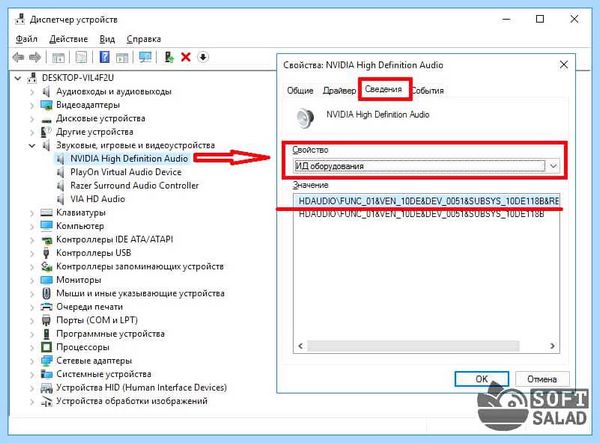Image resolution: width=600 pixels, height=443 pixels.
Task: Open the Свойство dropdown arrow
Action: point(553,166)
